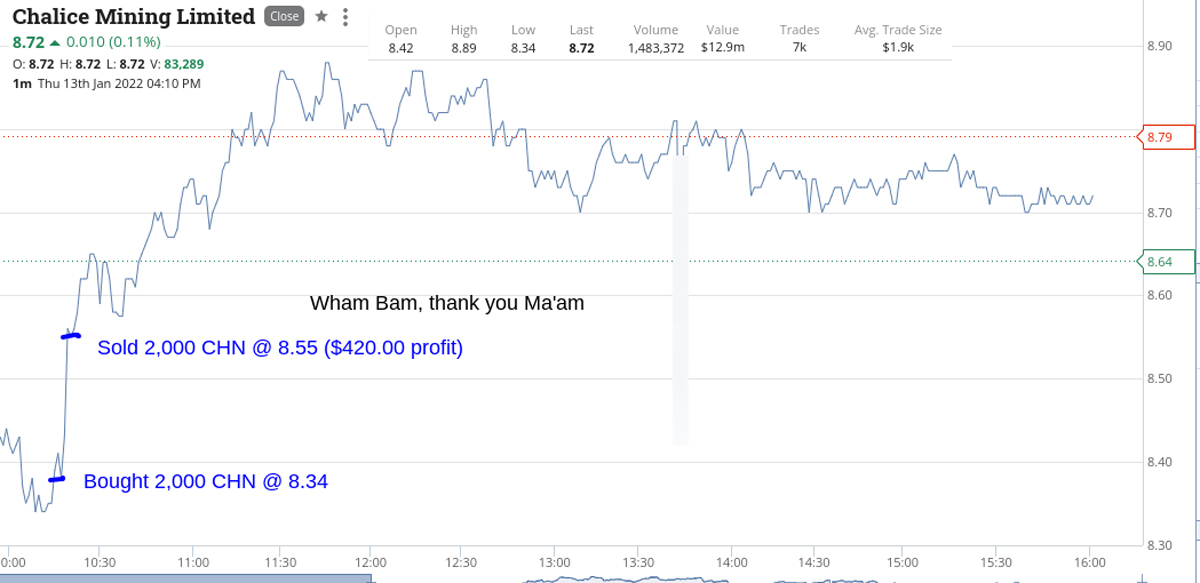Click the blue buy marker at 8.34
Image resolution: width=1200 pixels, height=583 pixels.
tap(57, 479)
